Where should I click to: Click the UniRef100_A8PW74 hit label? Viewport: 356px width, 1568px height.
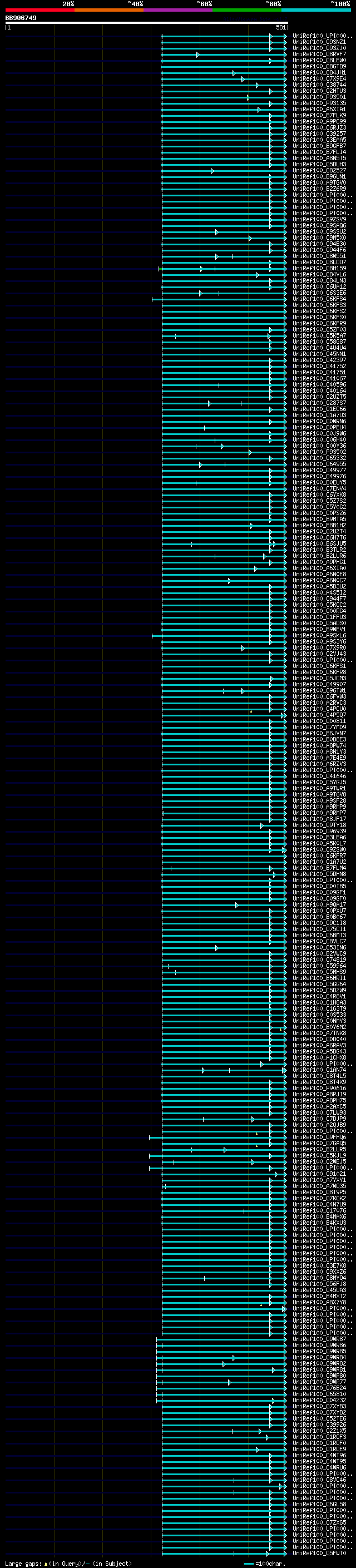(319, 746)
